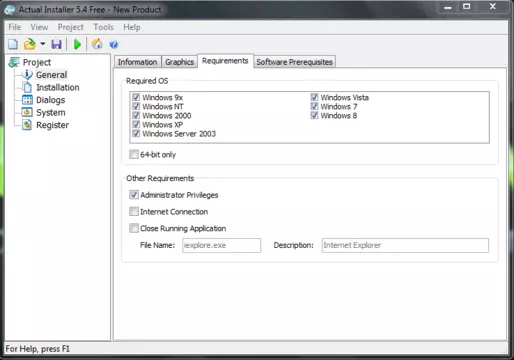This screenshot has height=360, width=514.
Task: Click the home page icon in the toolbar
Action: (x=97, y=44)
